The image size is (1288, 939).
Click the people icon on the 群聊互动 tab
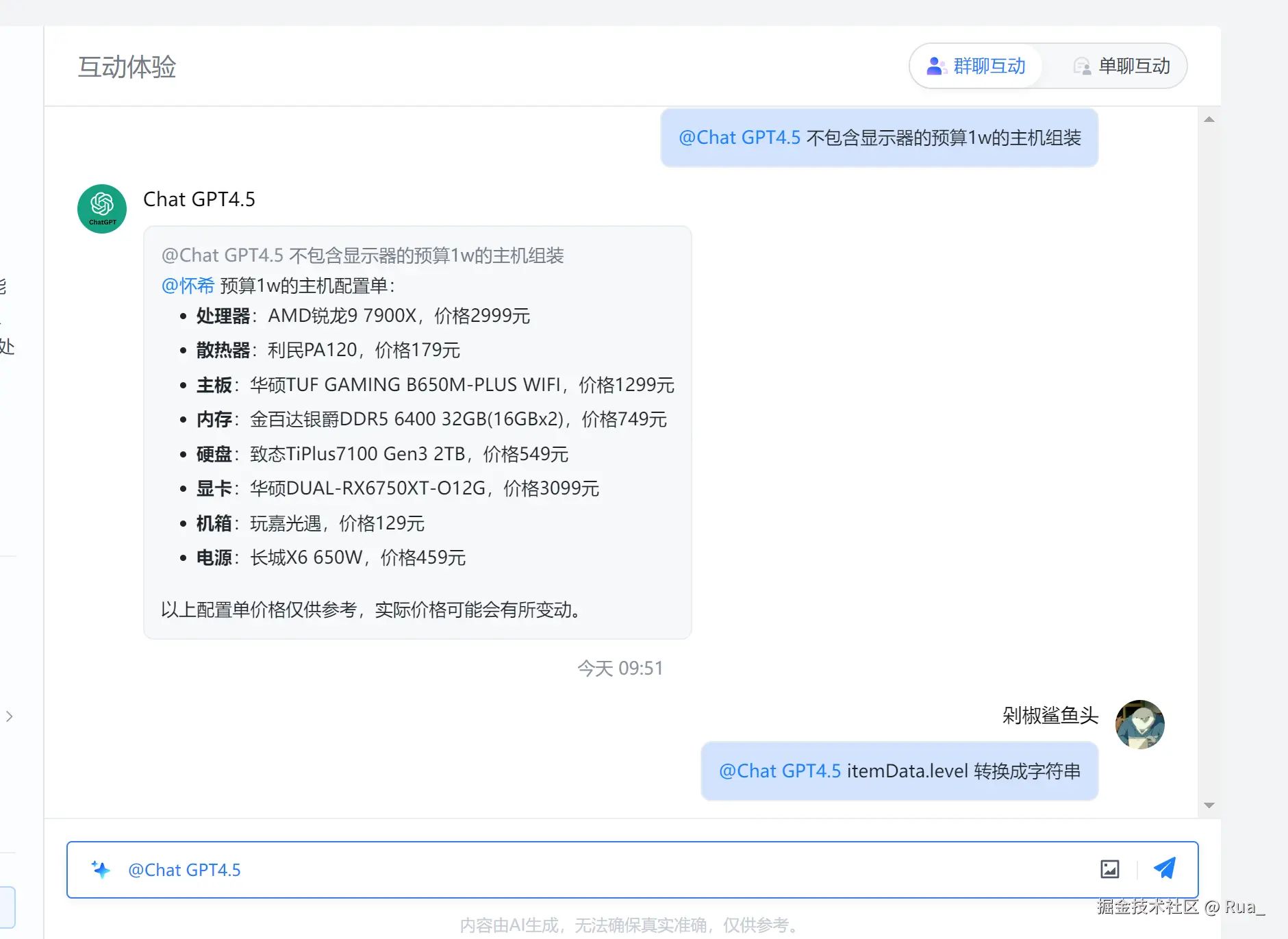point(936,66)
